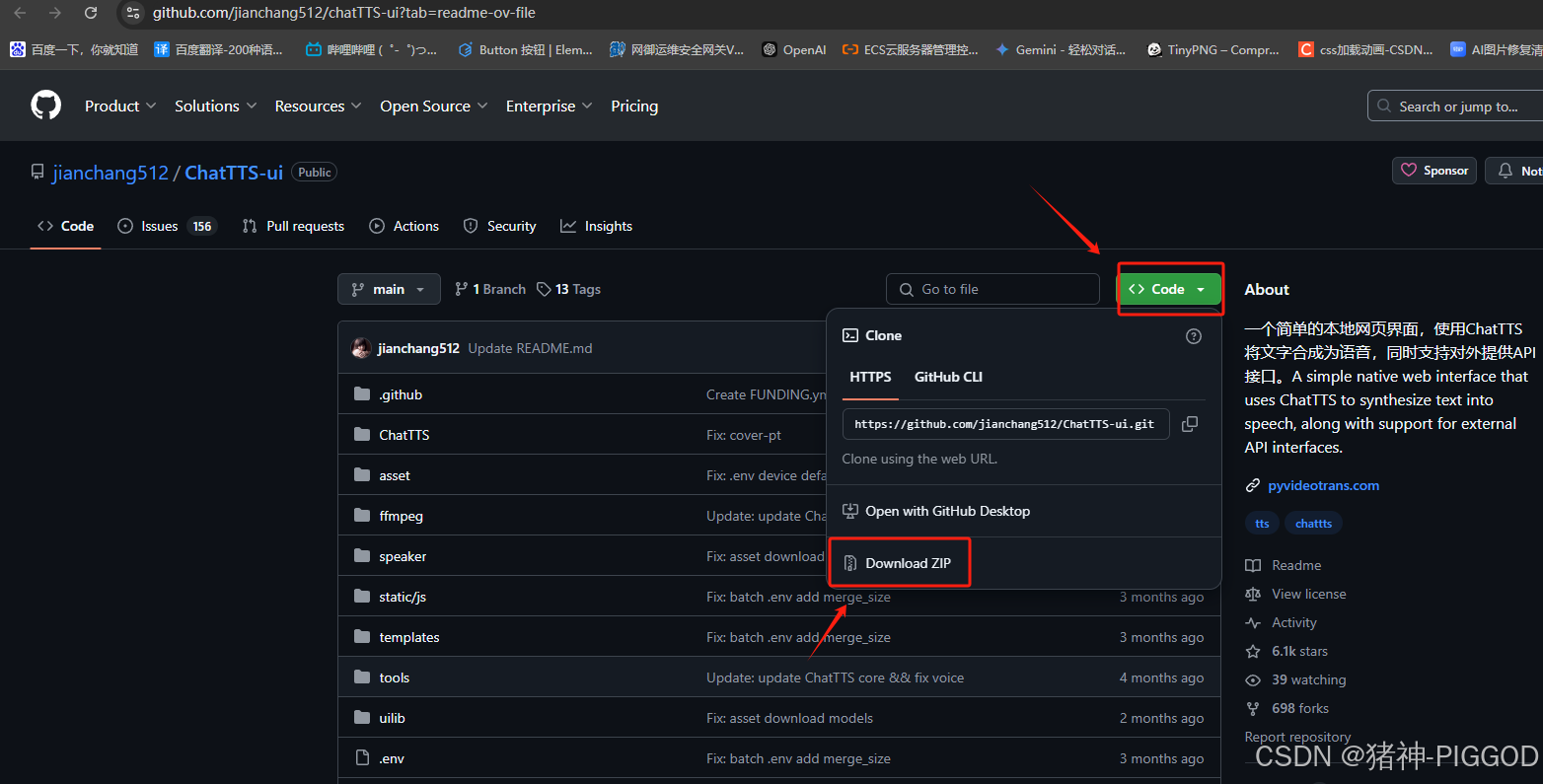Click the Go to file search field

992,289
